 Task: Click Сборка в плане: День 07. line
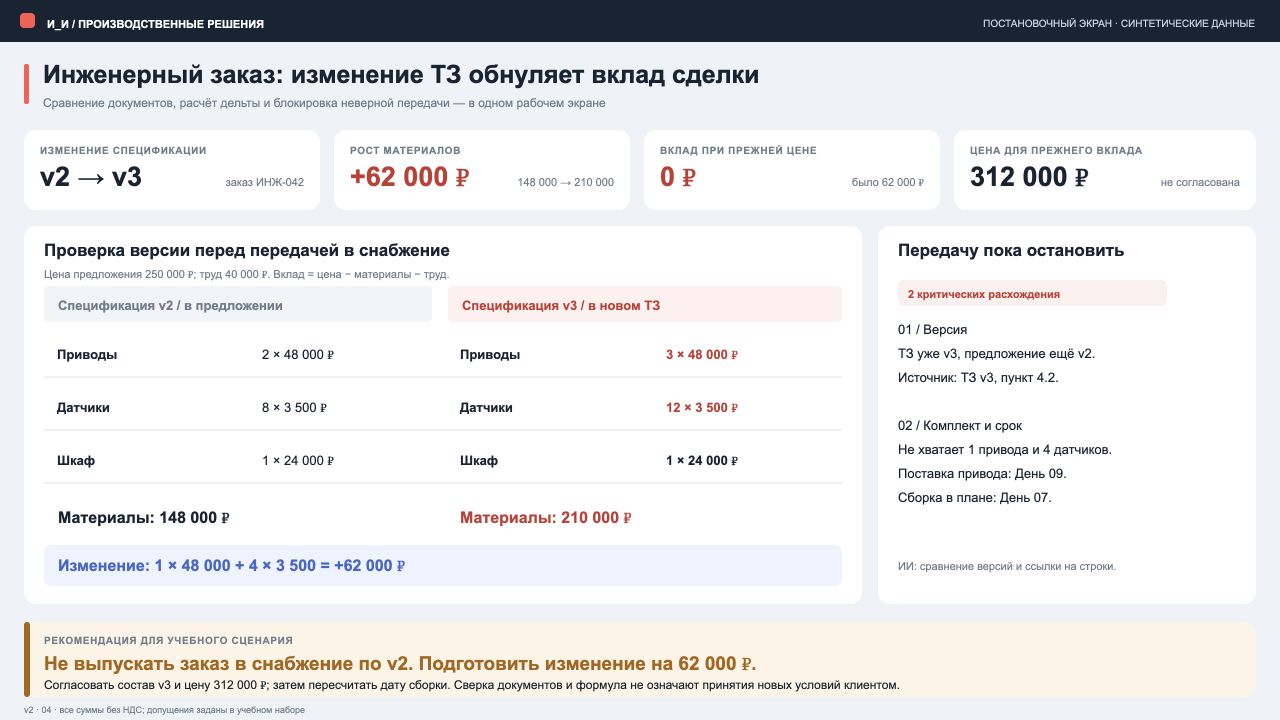pyautogui.click(x=975, y=497)
